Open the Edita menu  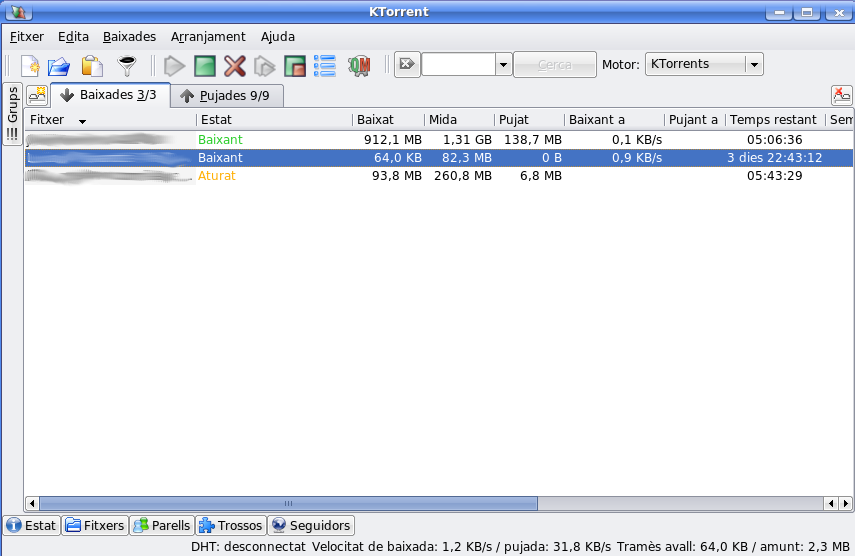tap(73, 37)
